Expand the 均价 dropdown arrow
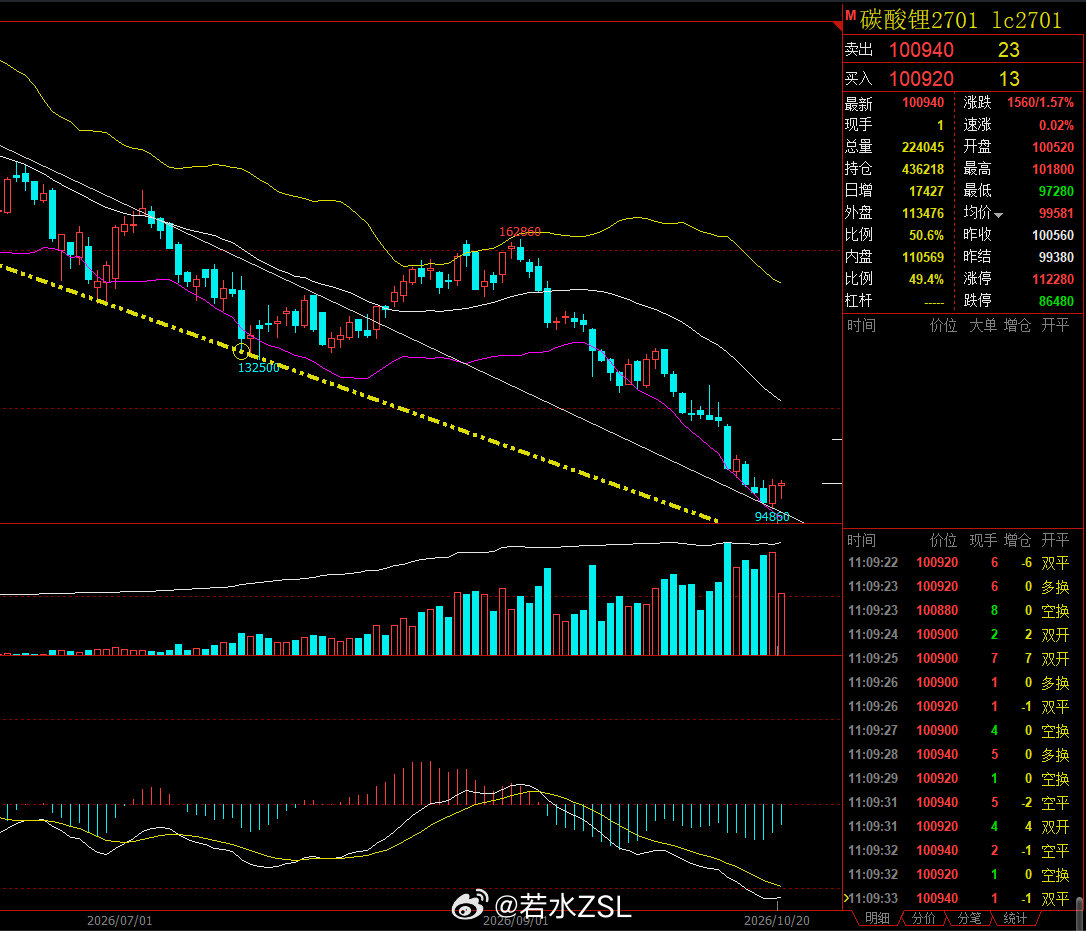This screenshot has height=931, width=1086. tap(998, 215)
